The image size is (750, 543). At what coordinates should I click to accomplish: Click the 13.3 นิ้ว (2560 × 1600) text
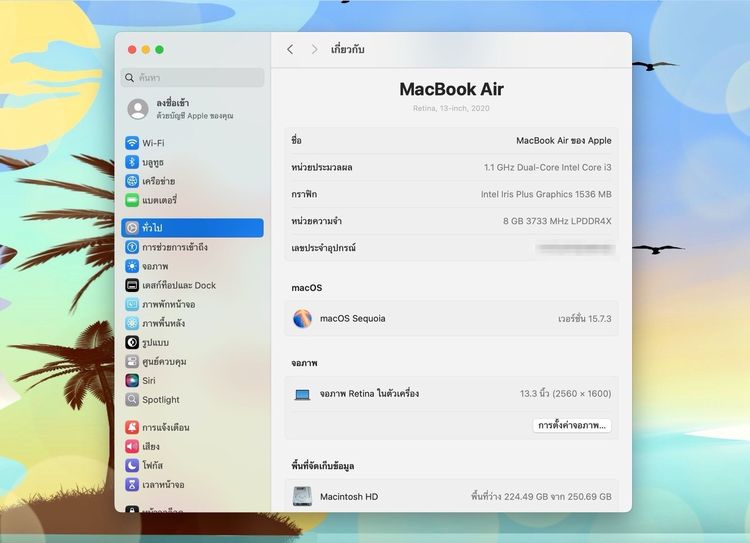(565, 394)
